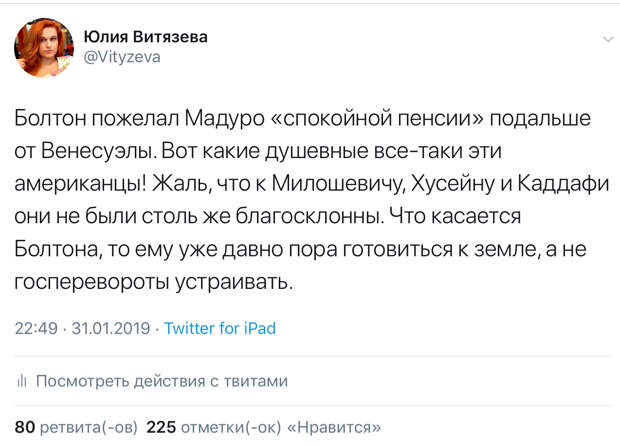Click the display name Юлия Витязева
Screen dimensions: 620x446
pyautogui.click(x=146, y=37)
